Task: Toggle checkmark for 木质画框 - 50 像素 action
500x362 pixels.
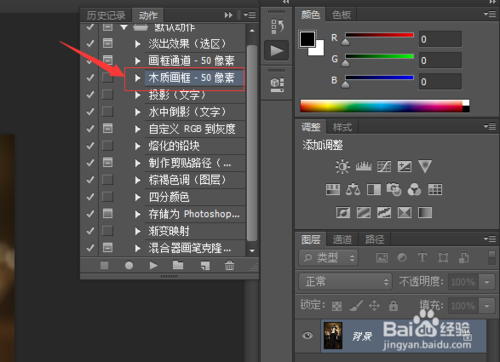Action: tap(90, 77)
